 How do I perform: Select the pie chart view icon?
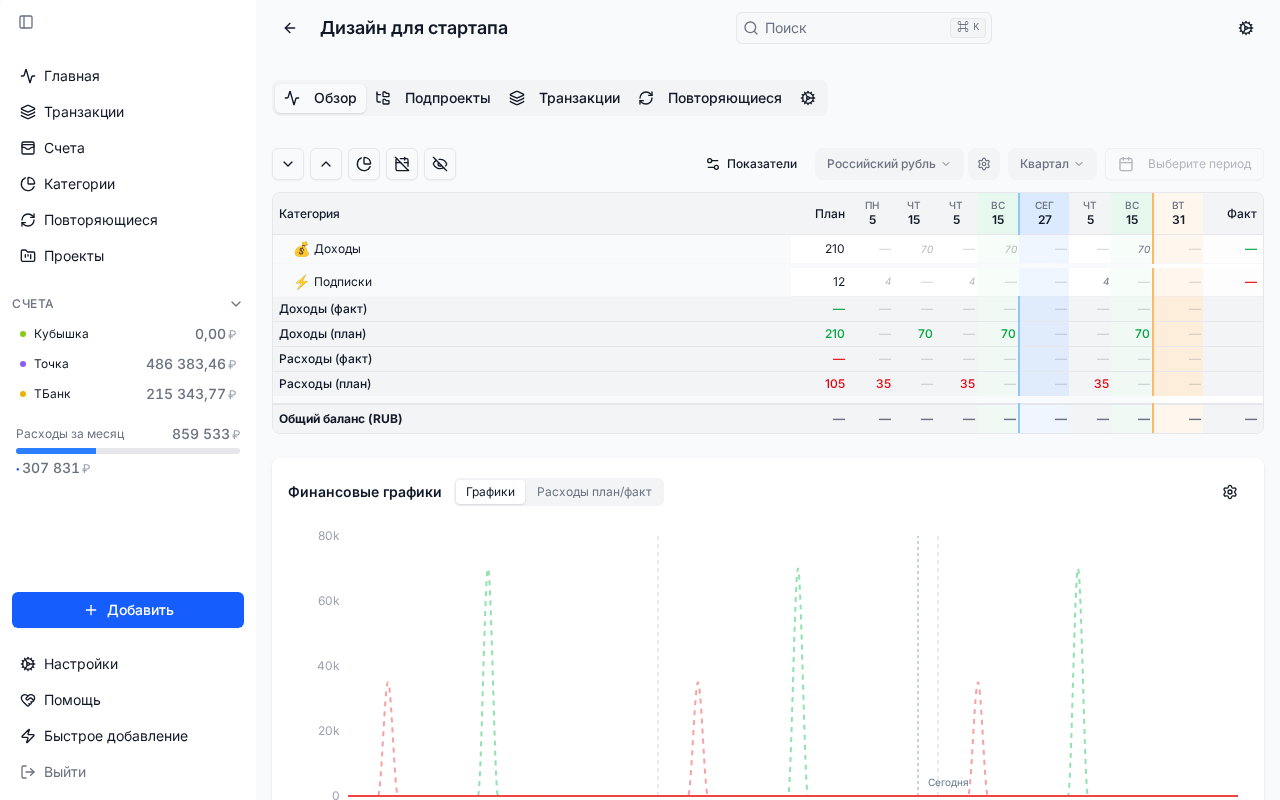pyautogui.click(x=364, y=164)
